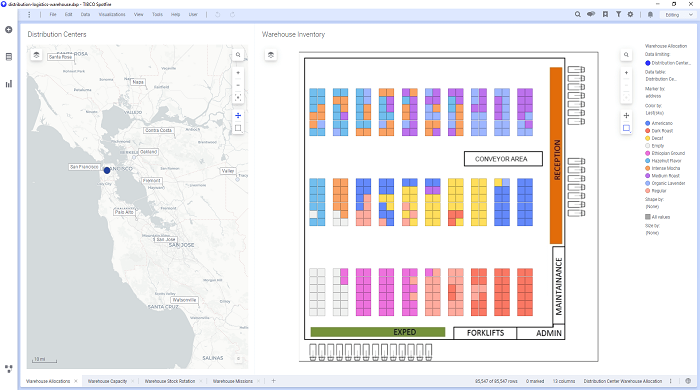Click the globe icon in status bar
The height and width of the screenshot is (390, 700).
click(x=688, y=381)
